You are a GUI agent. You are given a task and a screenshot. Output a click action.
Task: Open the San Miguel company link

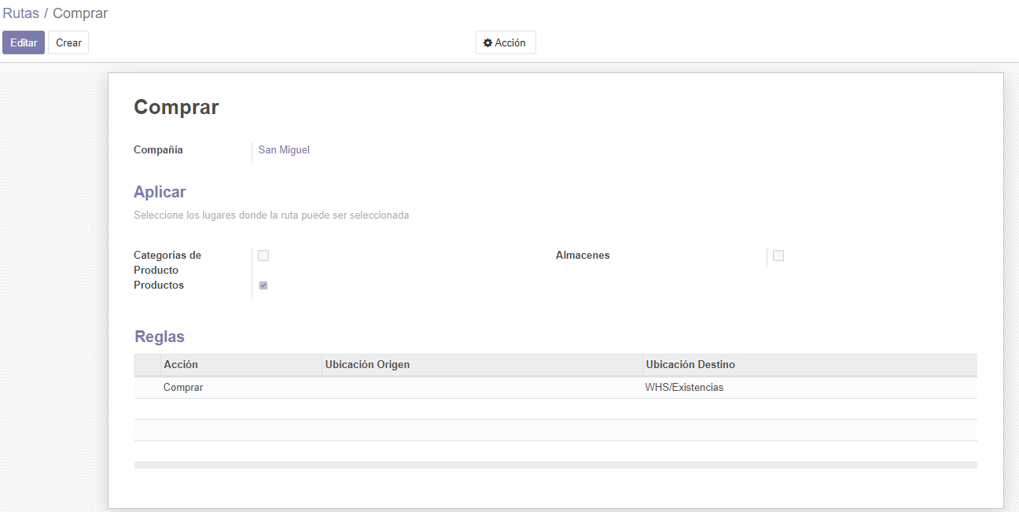pyautogui.click(x=284, y=150)
